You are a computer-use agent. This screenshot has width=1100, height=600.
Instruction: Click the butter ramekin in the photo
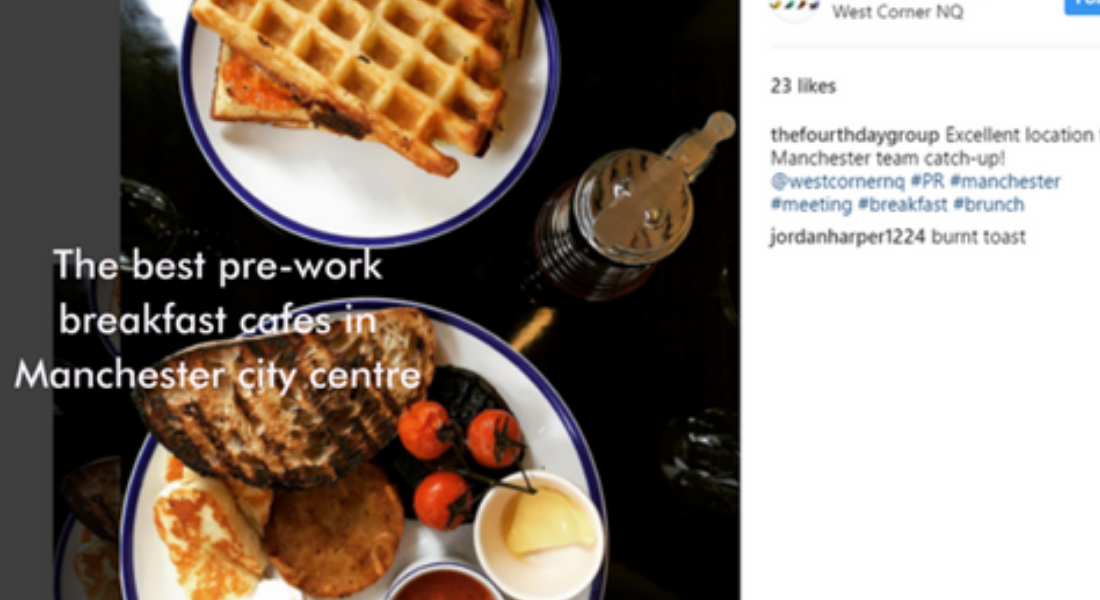(539, 533)
